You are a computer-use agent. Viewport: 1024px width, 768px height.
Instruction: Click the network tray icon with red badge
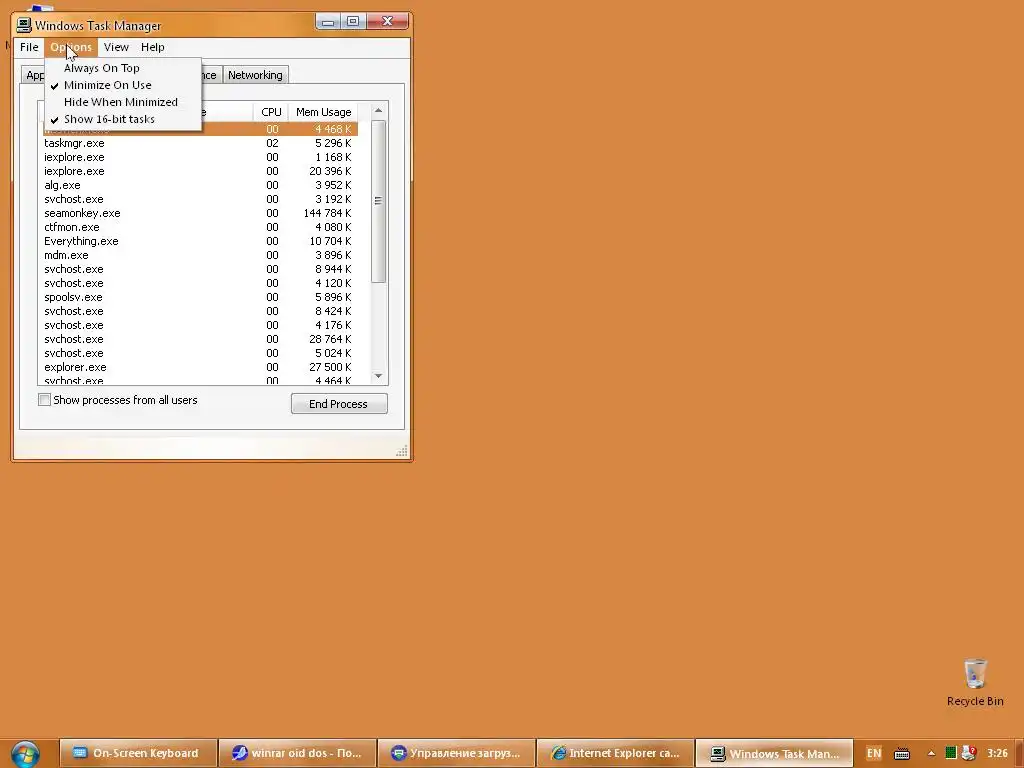pos(969,753)
